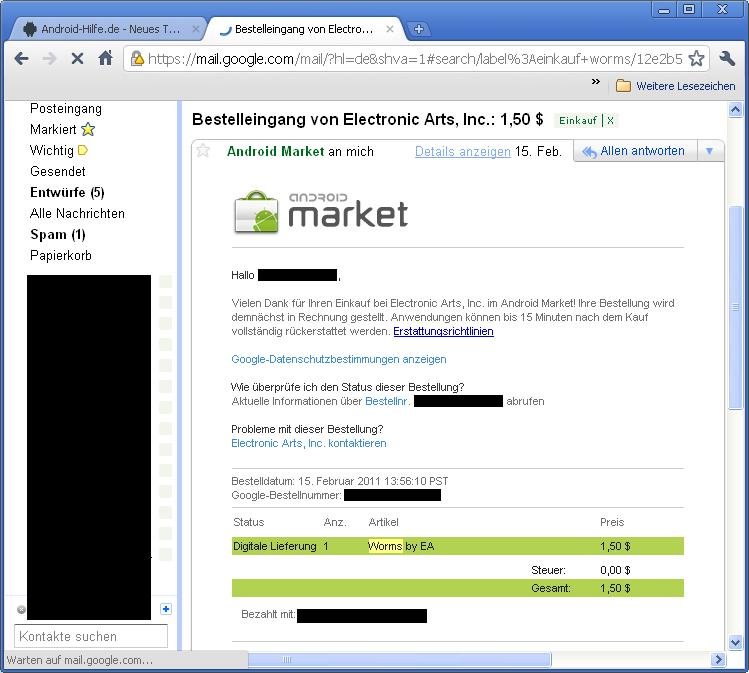Open the Markiert starred folder
Screen dimensions: 749x673
[62, 129]
